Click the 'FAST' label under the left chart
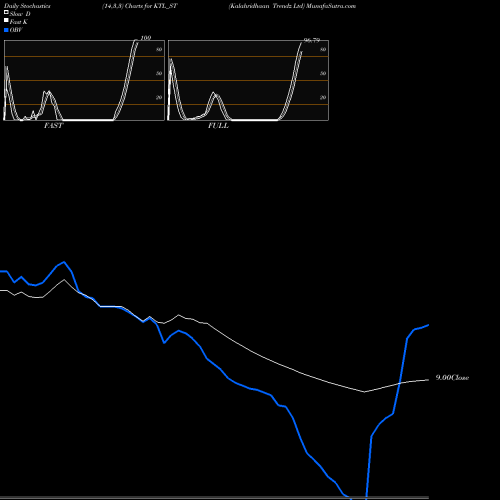The image size is (500, 500). (53, 125)
